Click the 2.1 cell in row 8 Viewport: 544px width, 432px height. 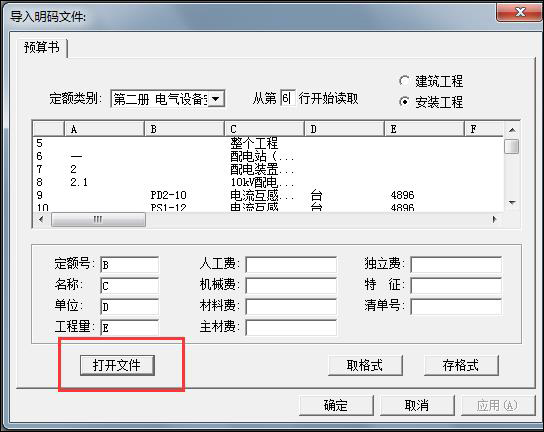79,182
